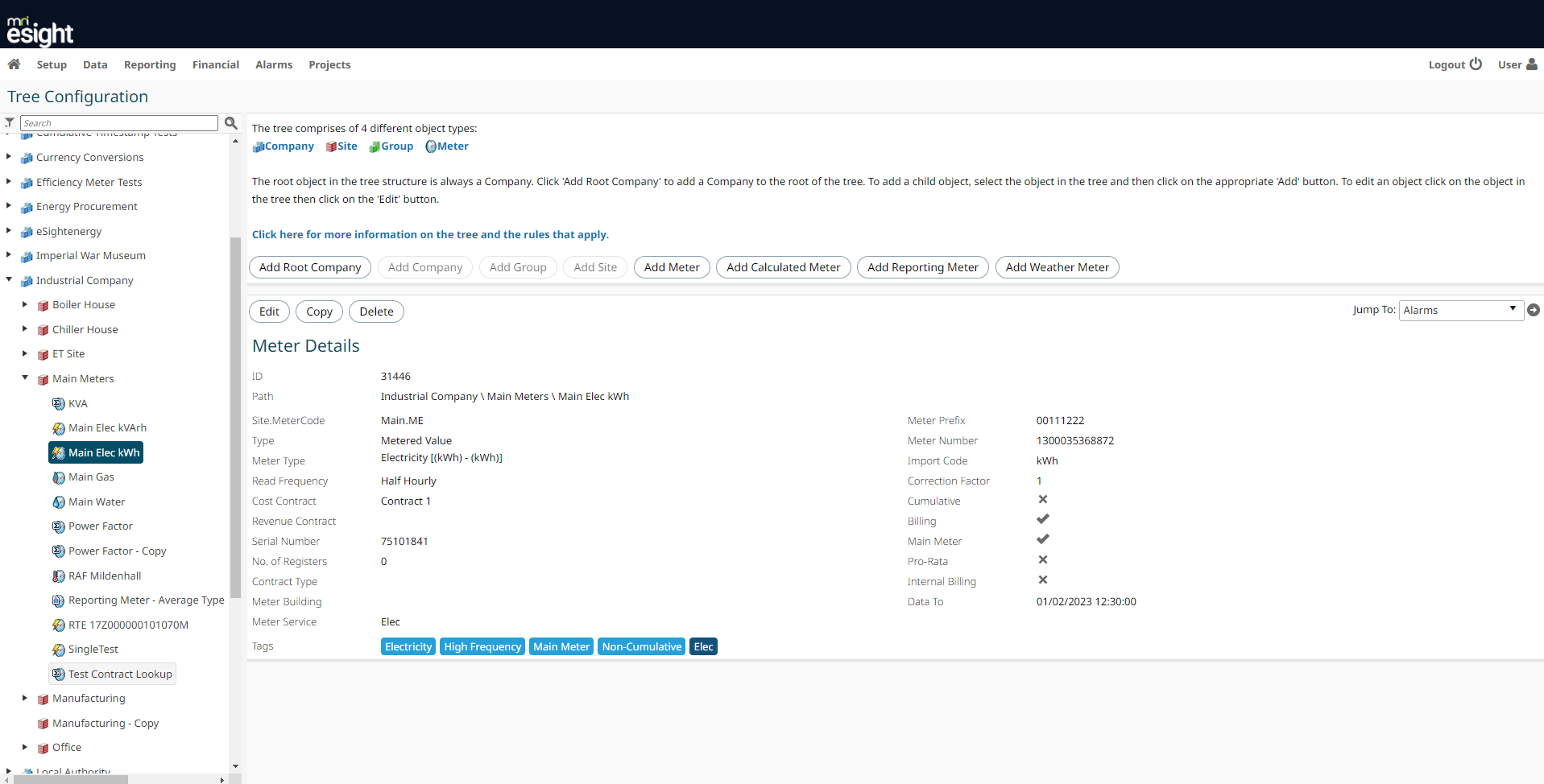The height and width of the screenshot is (784, 1544).
Task: Click the home icon in navigation bar
Action: [14, 64]
